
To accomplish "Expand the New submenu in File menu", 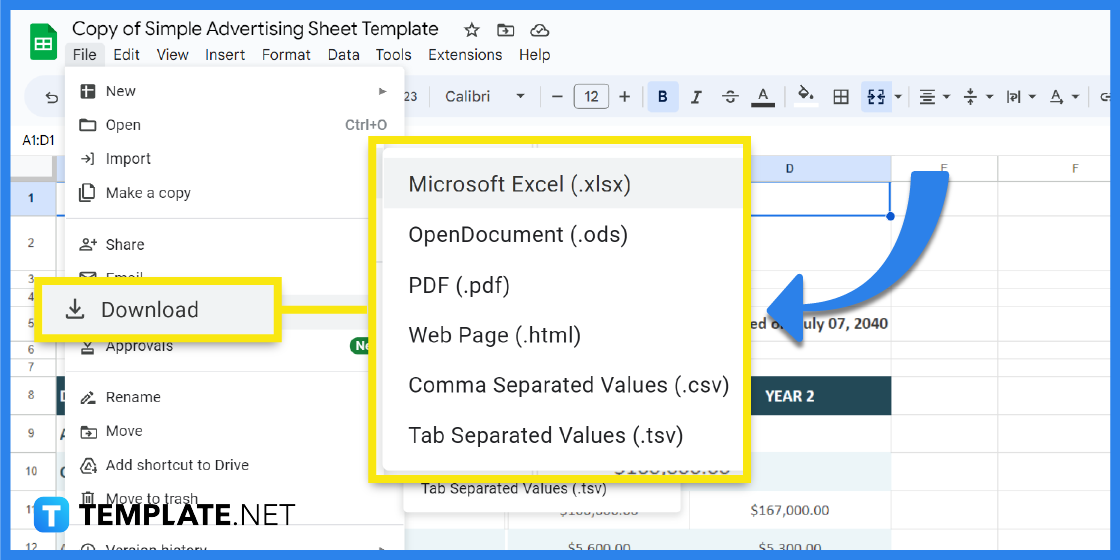I will pos(234,91).
